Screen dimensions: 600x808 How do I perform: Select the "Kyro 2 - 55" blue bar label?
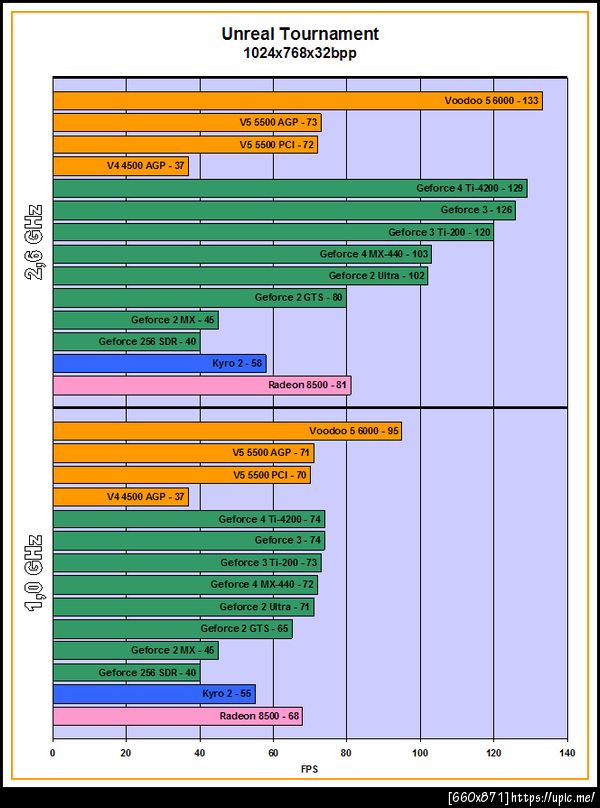coord(227,694)
